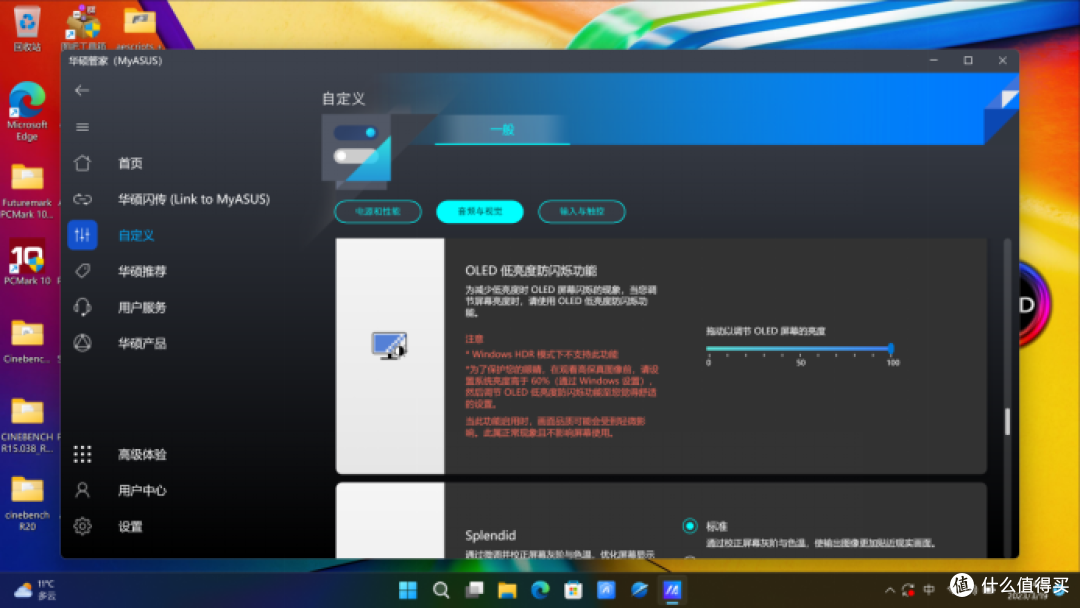
Task: Select the 标准 Splendid radio option
Action: 689,526
